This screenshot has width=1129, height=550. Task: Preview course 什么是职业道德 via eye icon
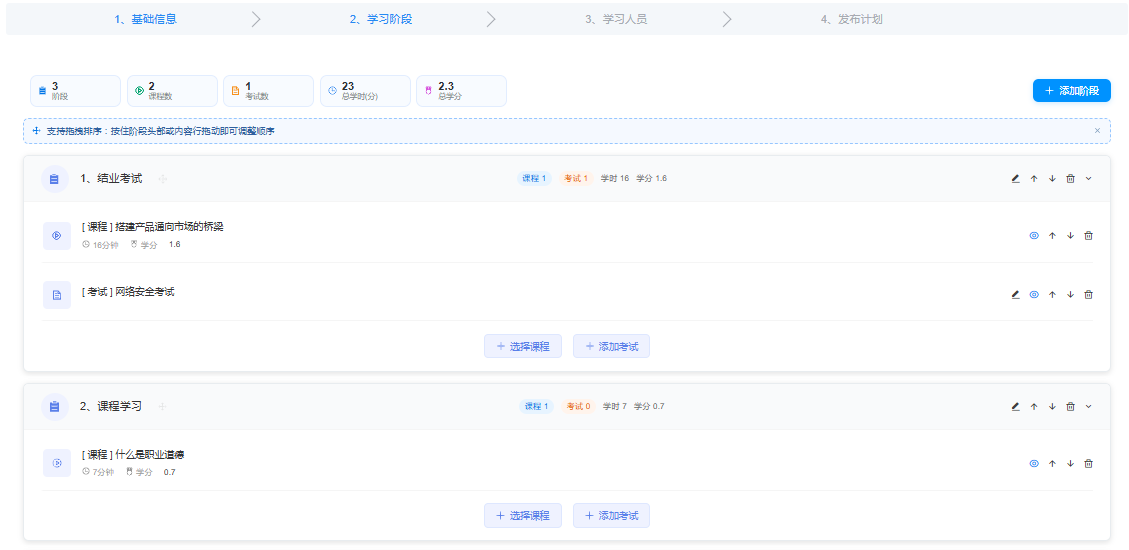(x=1034, y=464)
